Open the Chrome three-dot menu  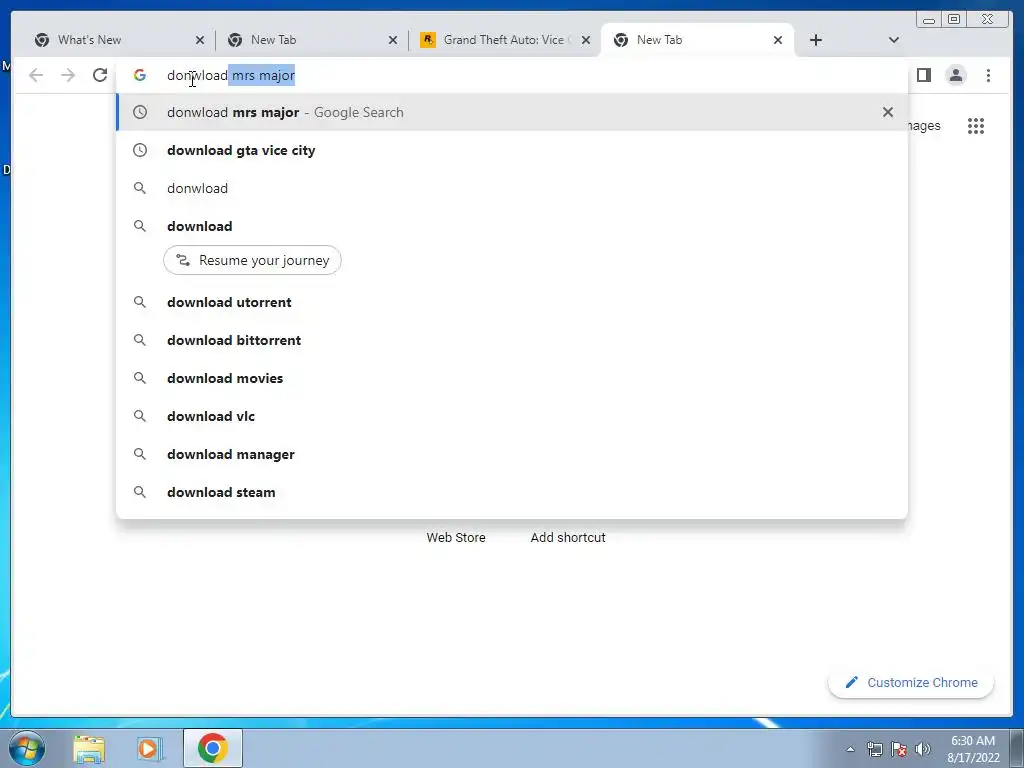coord(988,75)
